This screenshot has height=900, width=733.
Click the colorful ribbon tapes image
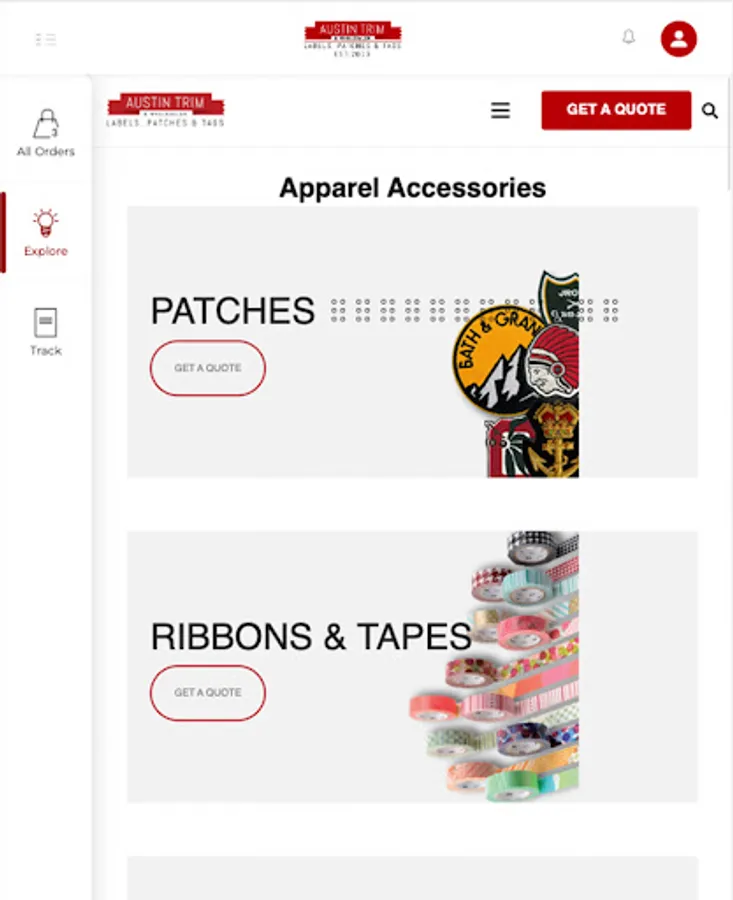click(495, 666)
